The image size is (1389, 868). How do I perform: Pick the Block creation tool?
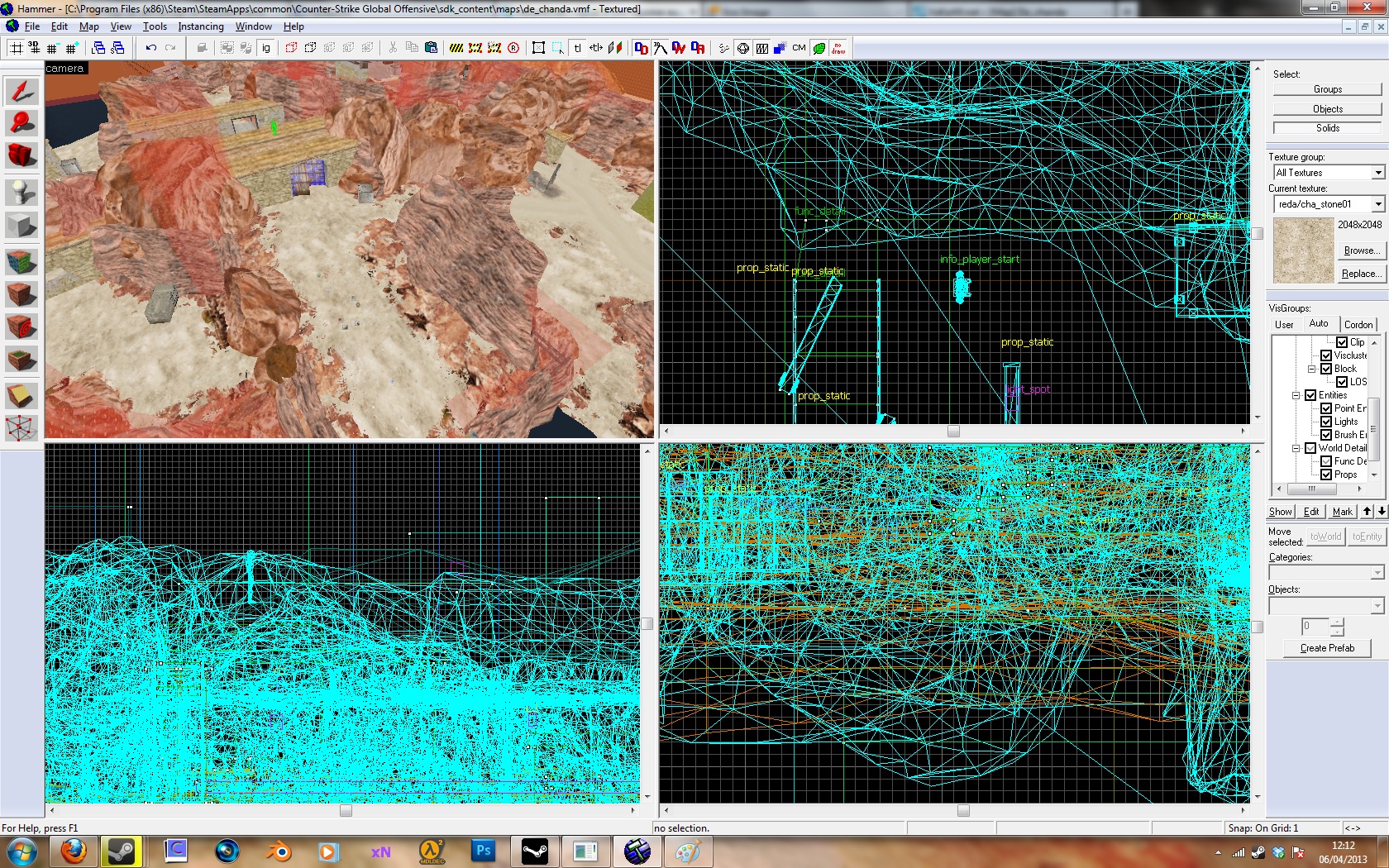(21, 226)
